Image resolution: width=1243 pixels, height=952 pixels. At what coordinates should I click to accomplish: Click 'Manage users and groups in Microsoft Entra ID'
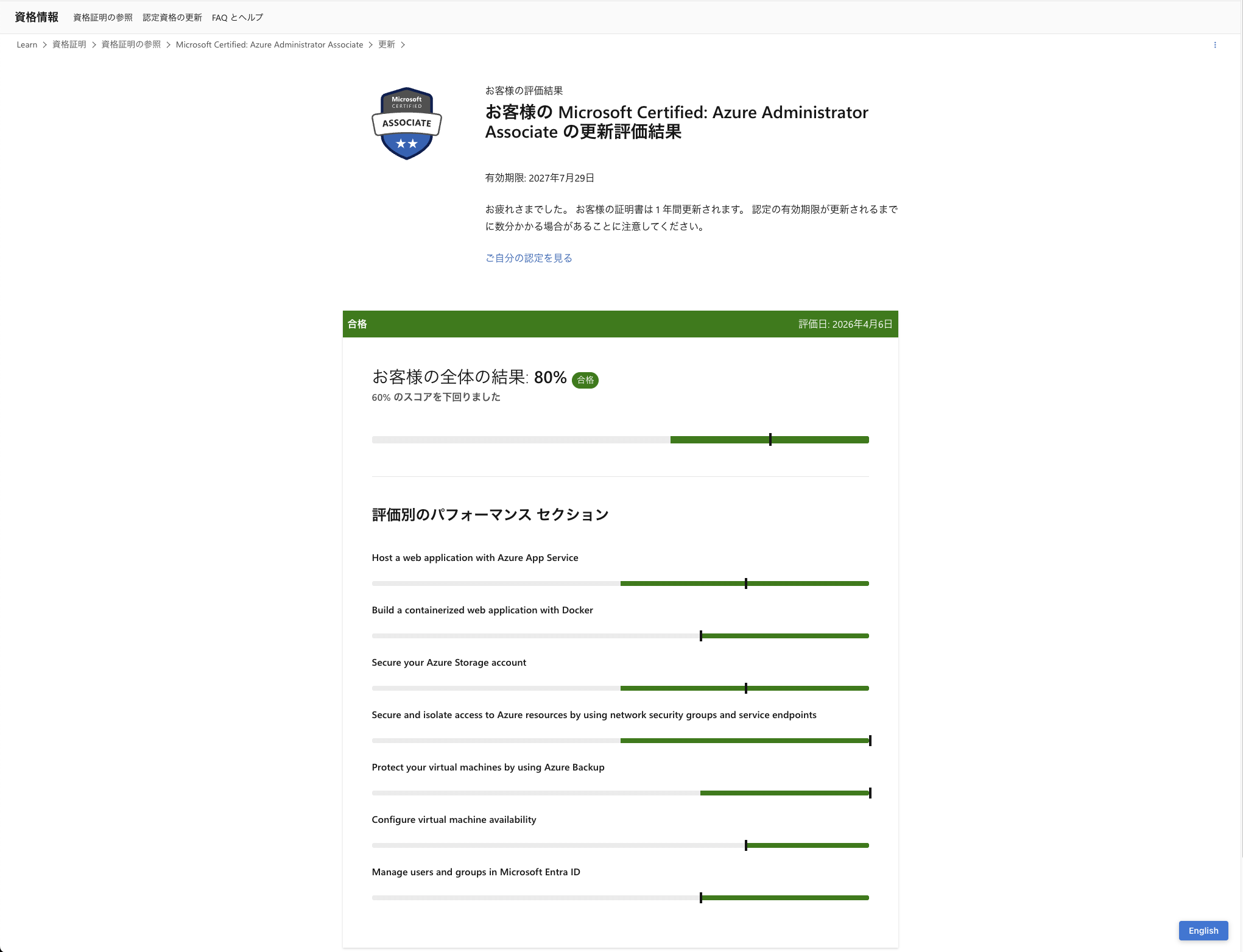coord(476,872)
